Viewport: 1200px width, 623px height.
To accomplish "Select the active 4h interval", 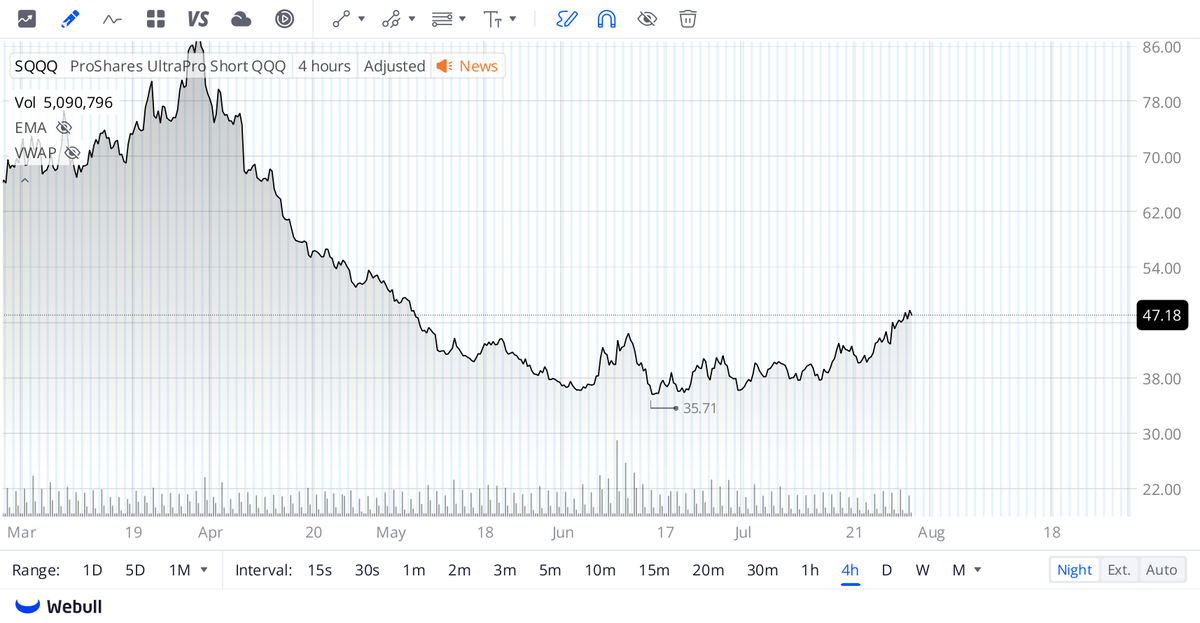I will (x=850, y=570).
